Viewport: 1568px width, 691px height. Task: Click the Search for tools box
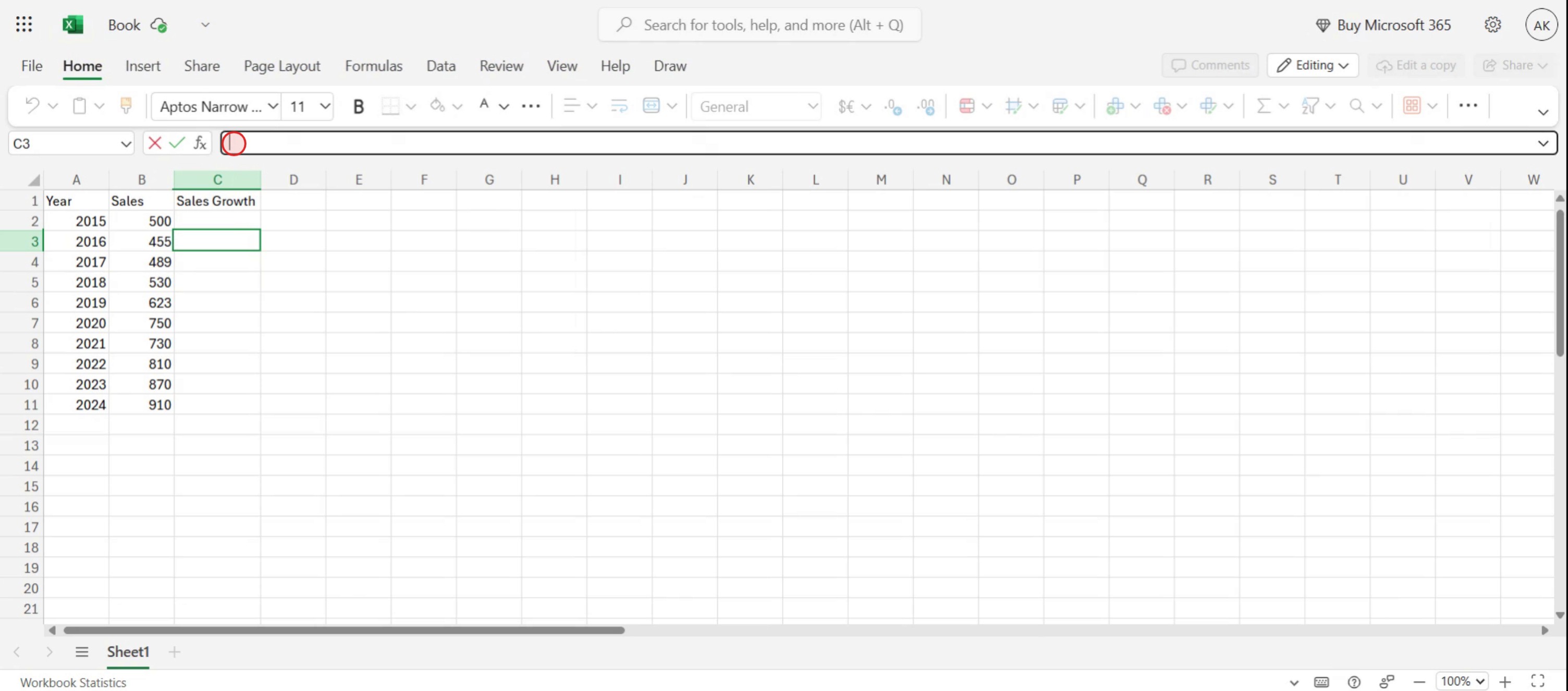pos(759,25)
